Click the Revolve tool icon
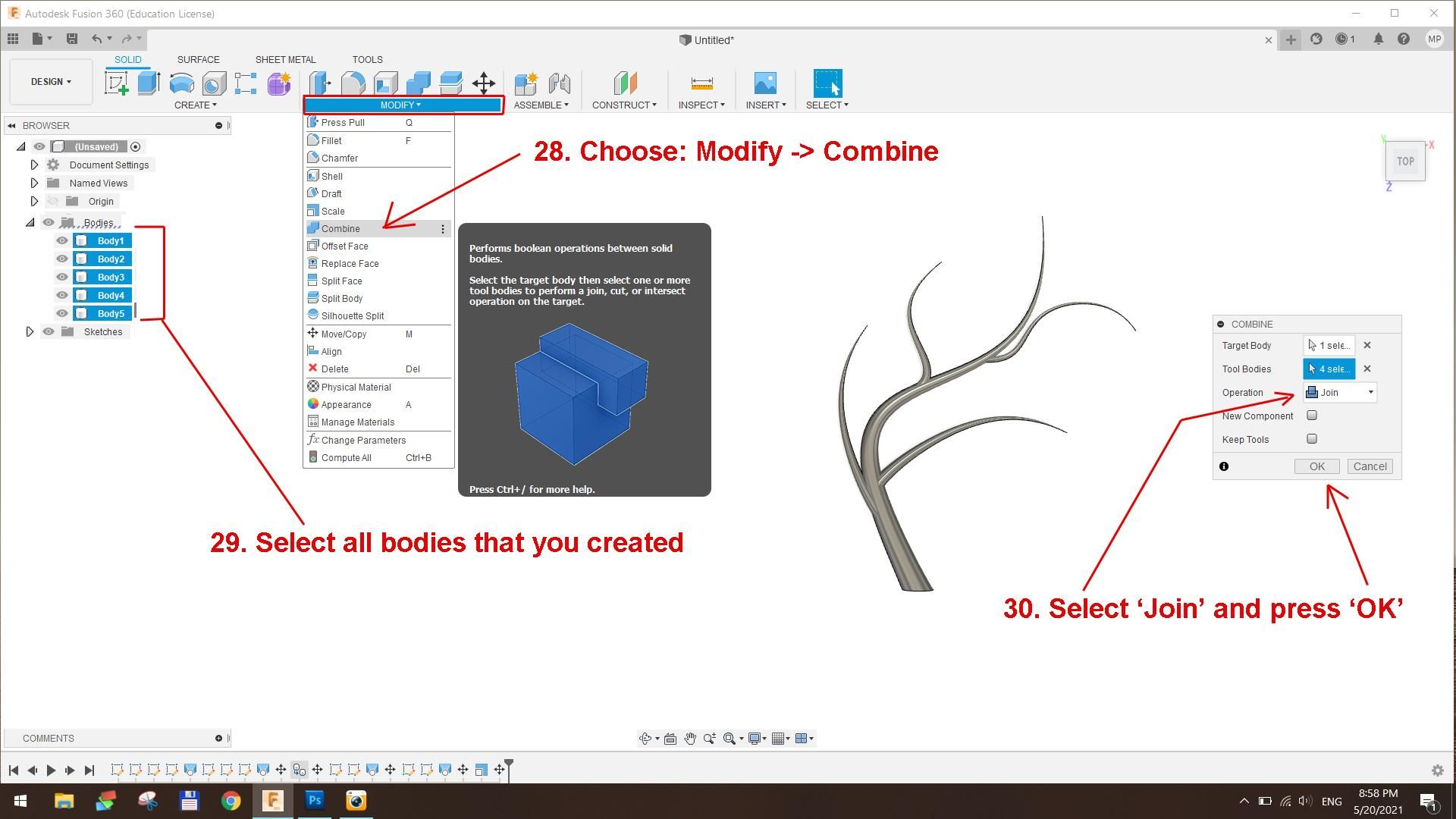 [x=181, y=83]
